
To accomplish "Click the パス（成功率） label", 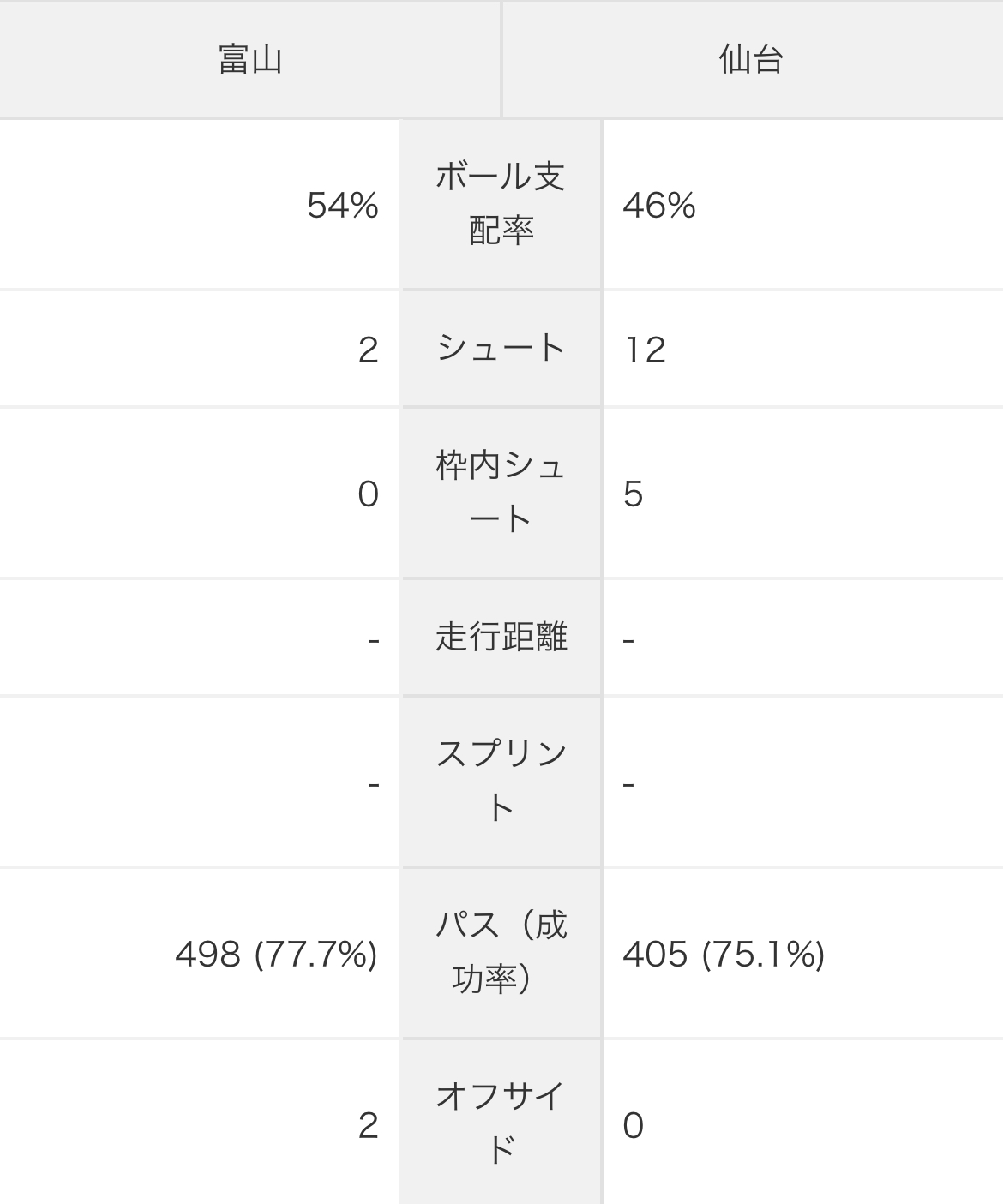I will 501,953.
